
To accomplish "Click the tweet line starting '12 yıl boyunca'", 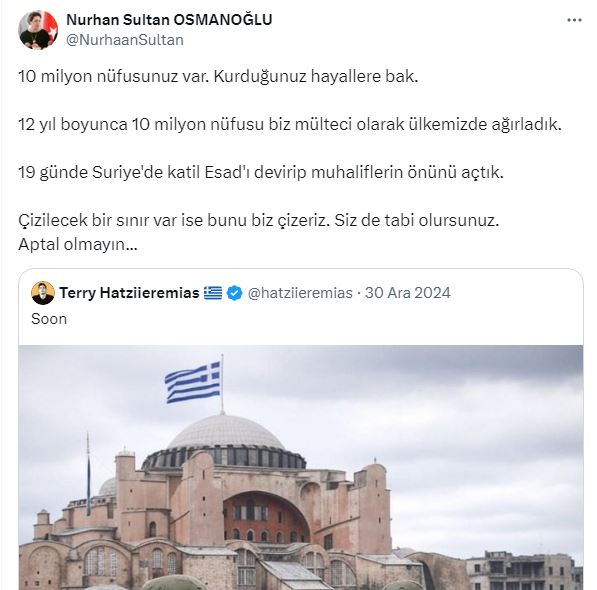I will point(290,124).
